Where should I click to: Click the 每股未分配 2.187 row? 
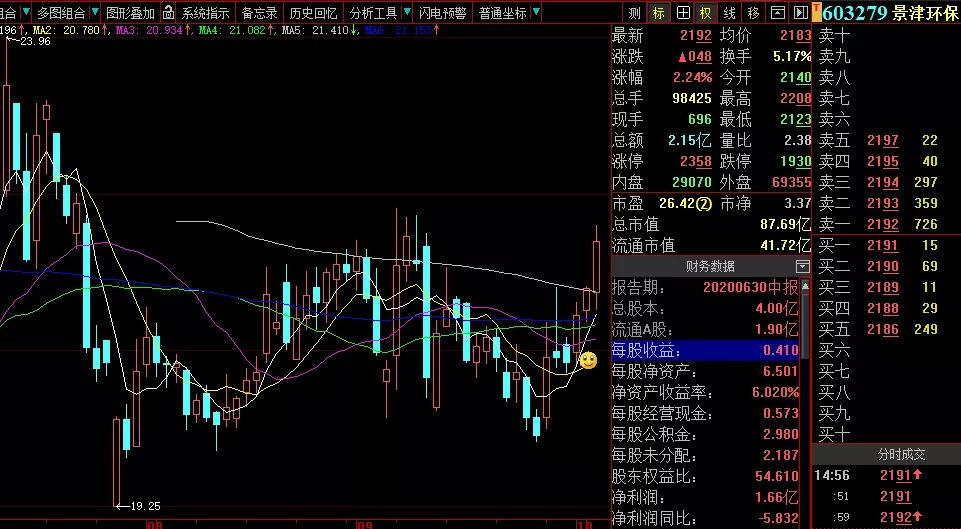pos(705,455)
